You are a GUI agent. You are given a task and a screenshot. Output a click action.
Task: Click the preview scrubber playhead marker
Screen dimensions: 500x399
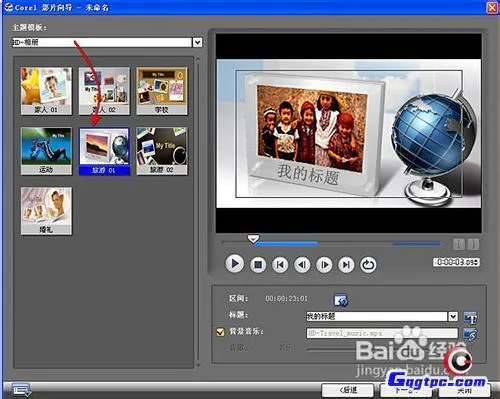click(253, 239)
